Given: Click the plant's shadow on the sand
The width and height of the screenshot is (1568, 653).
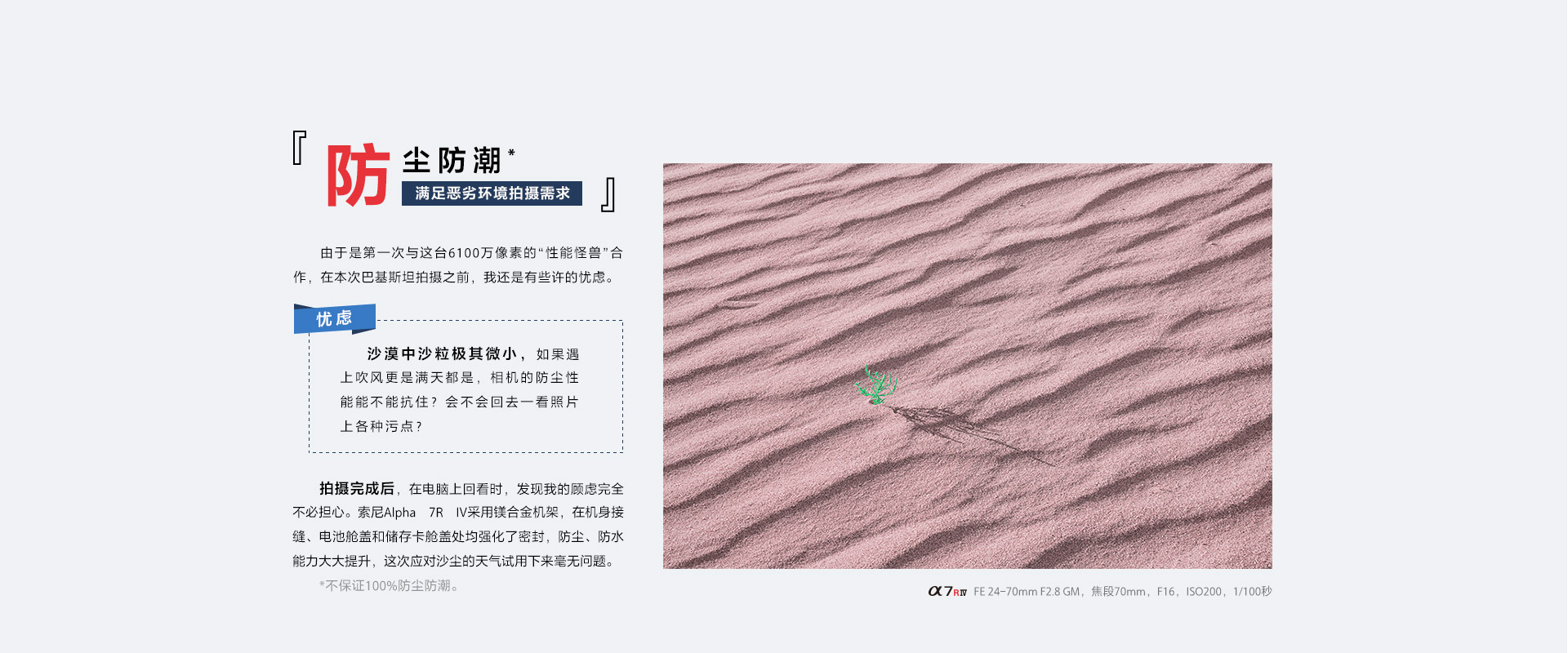Looking at the screenshot, I should [964, 429].
